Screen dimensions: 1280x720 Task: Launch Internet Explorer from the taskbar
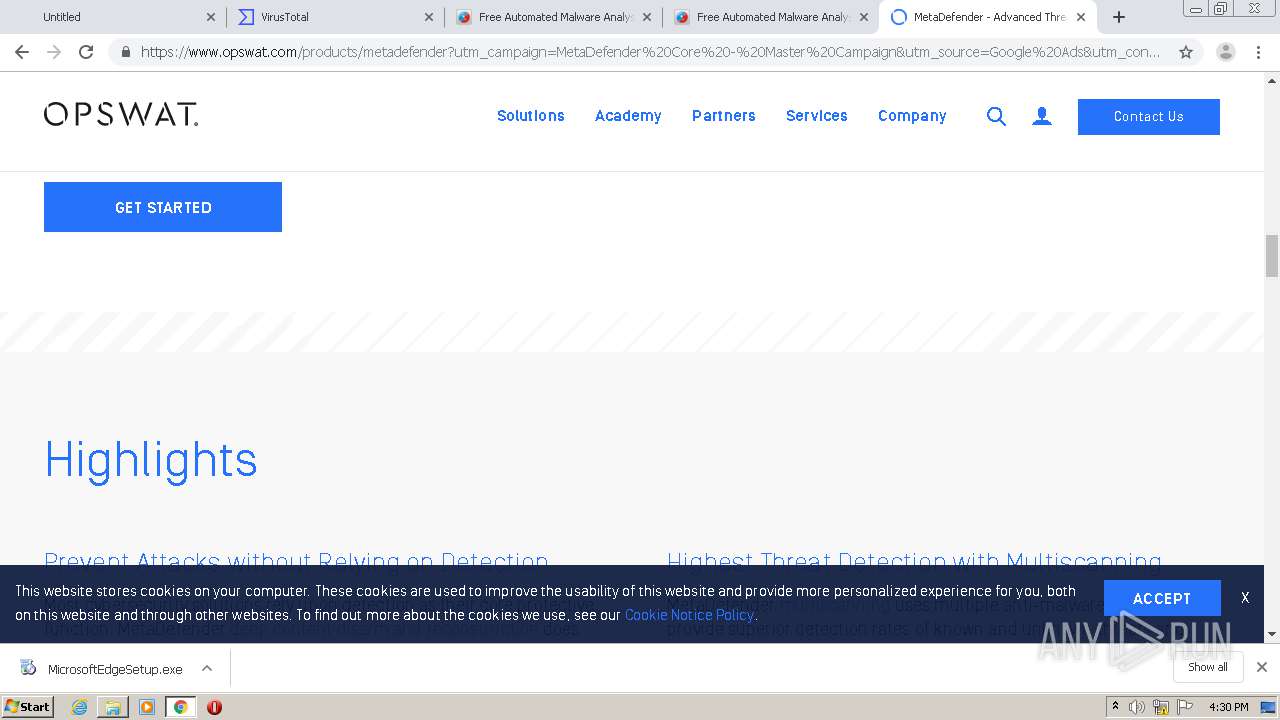(x=79, y=707)
